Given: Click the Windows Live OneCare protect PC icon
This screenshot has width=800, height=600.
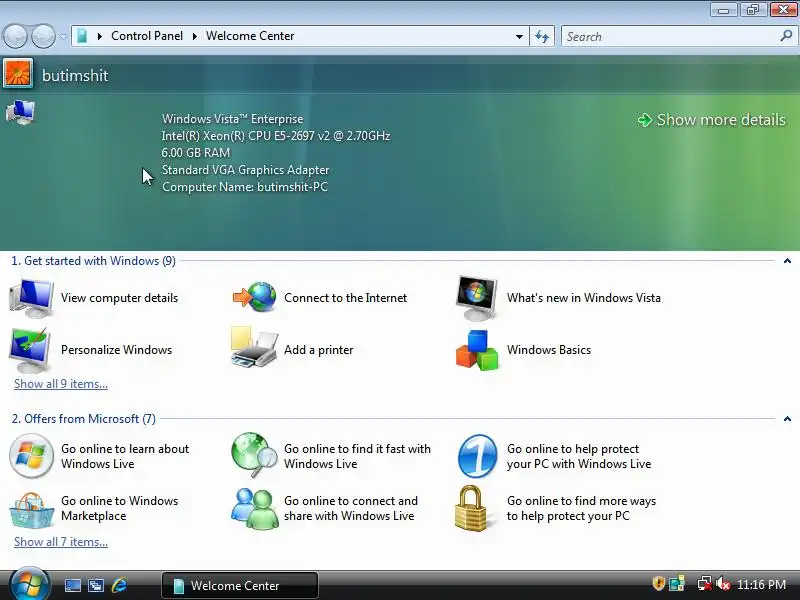Looking at the screenshot, I should pyautogui.click(x=477, y=456).
